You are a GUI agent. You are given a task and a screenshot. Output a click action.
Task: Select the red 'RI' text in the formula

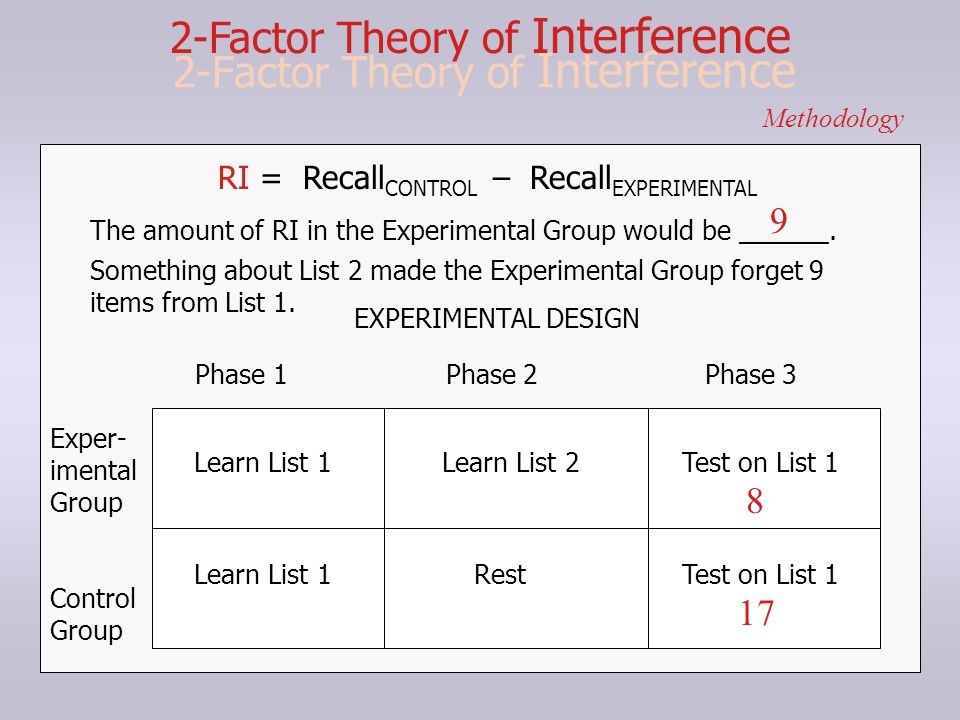233,179
